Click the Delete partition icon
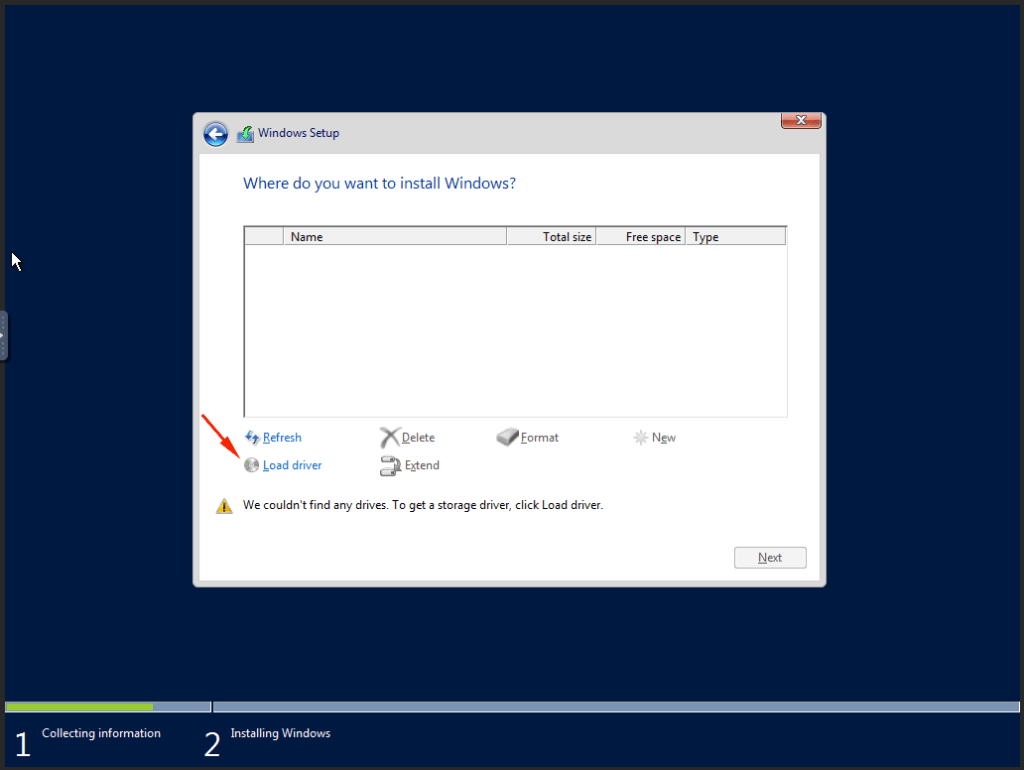The height and width of the screenshot is (770, 1024). coord(389,437)
